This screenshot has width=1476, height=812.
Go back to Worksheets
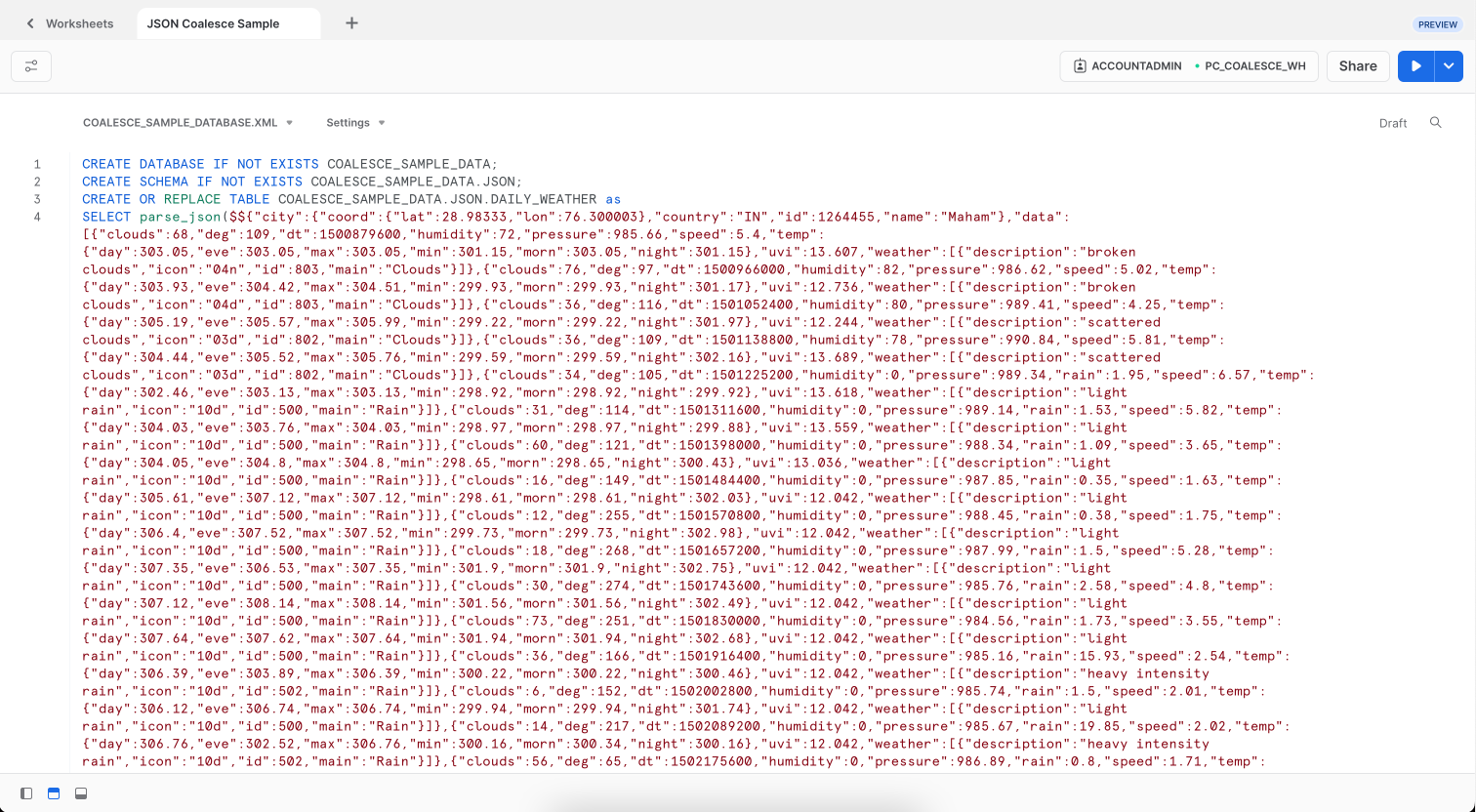pyautogui.click(x=79, y=23)
